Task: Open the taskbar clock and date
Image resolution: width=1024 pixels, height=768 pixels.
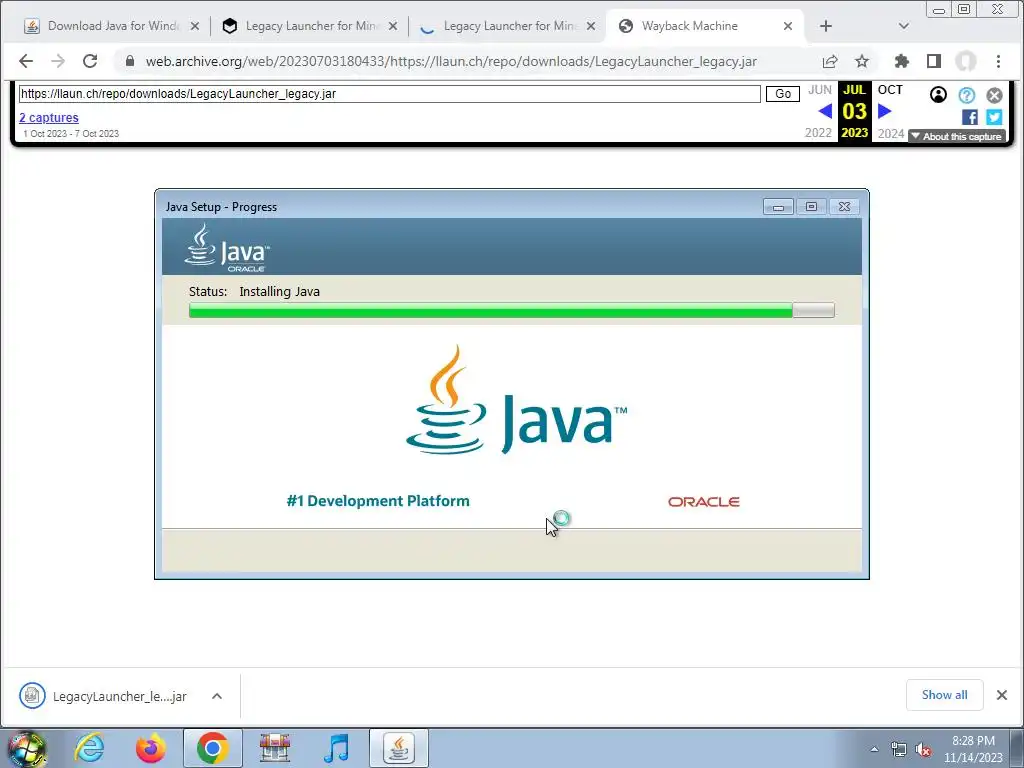Action: pyautogui.click(x=973, y=749)
